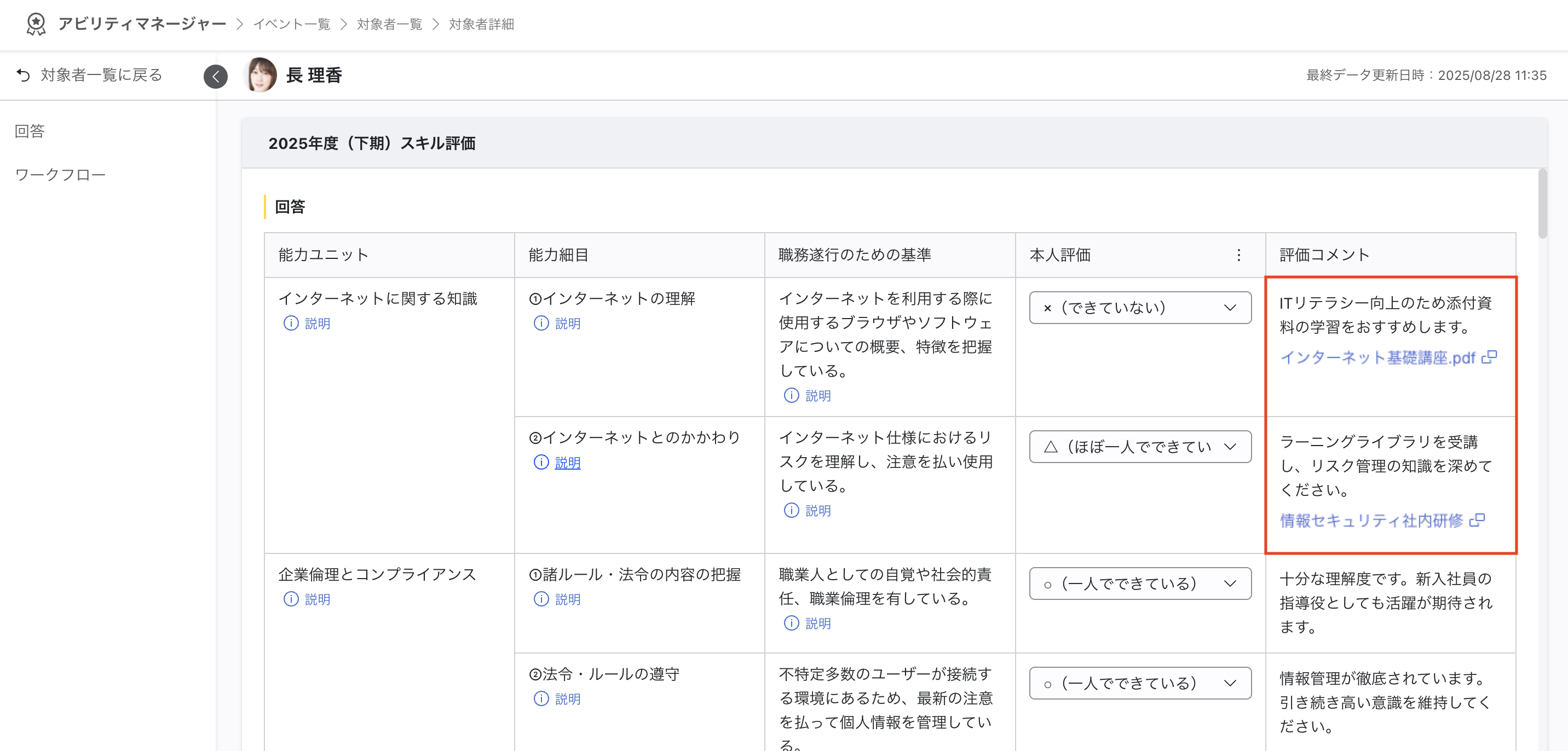Open the ×（できていない）evaluation dropdown

click(1139, 307)
